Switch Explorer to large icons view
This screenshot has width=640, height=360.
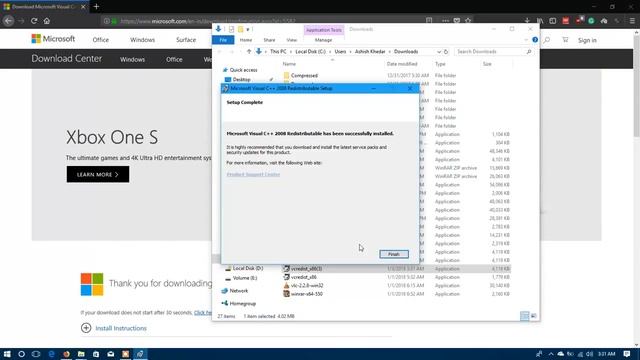[x=533, y=316]
